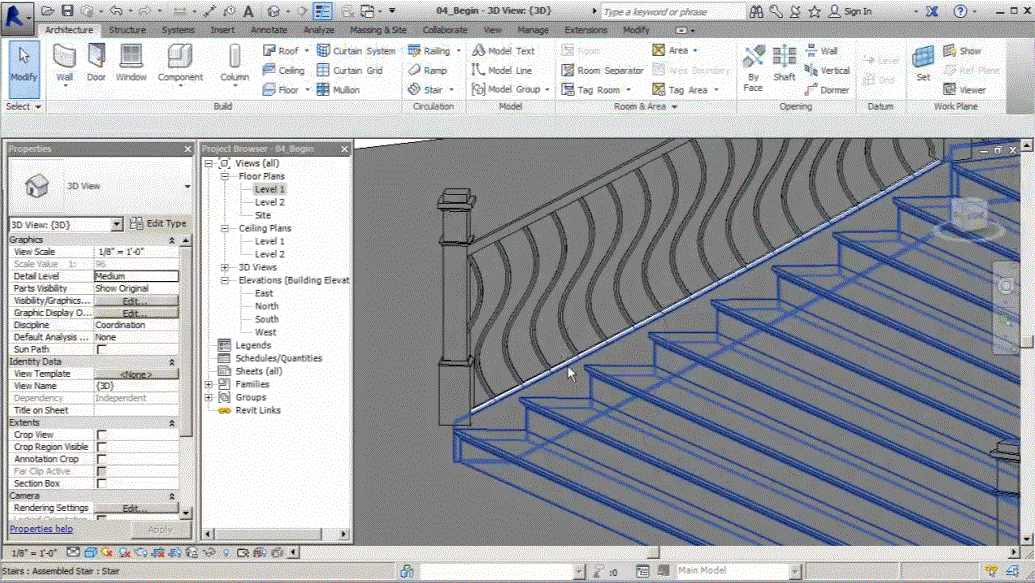Select the Dormer opening tool

point(826,89)
